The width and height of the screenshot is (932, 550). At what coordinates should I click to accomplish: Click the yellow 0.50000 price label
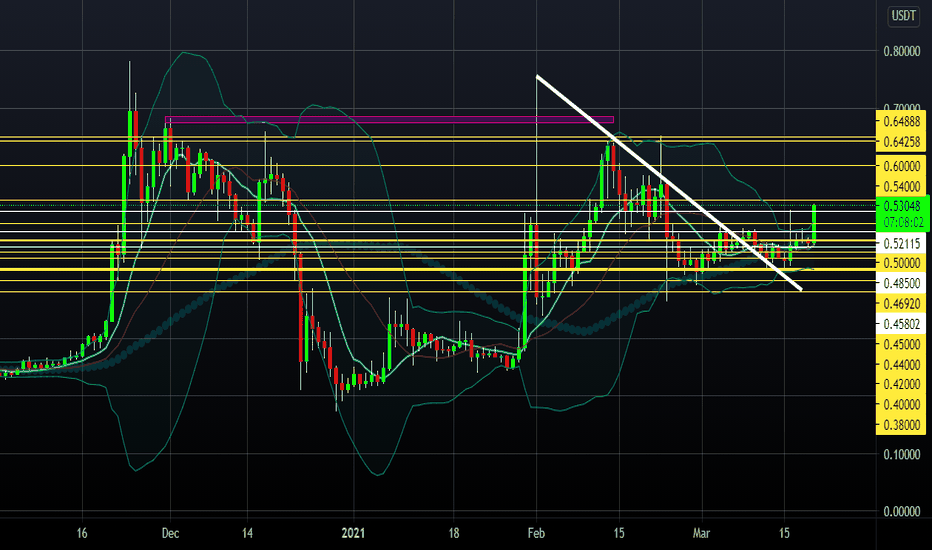pyautogui.click(x=901, y=263)
